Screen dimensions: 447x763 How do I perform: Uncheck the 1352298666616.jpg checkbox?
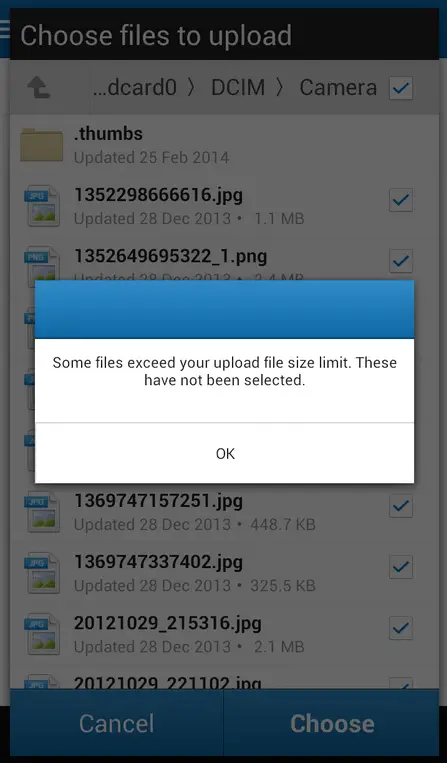tap(401, 200)
